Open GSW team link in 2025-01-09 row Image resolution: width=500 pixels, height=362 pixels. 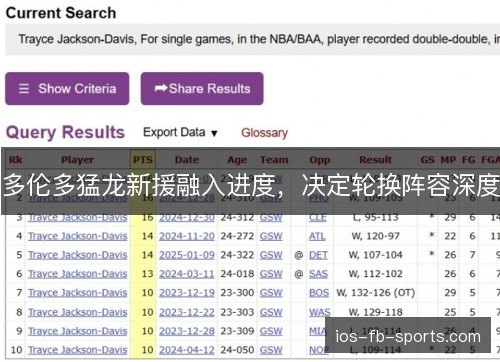271,255
